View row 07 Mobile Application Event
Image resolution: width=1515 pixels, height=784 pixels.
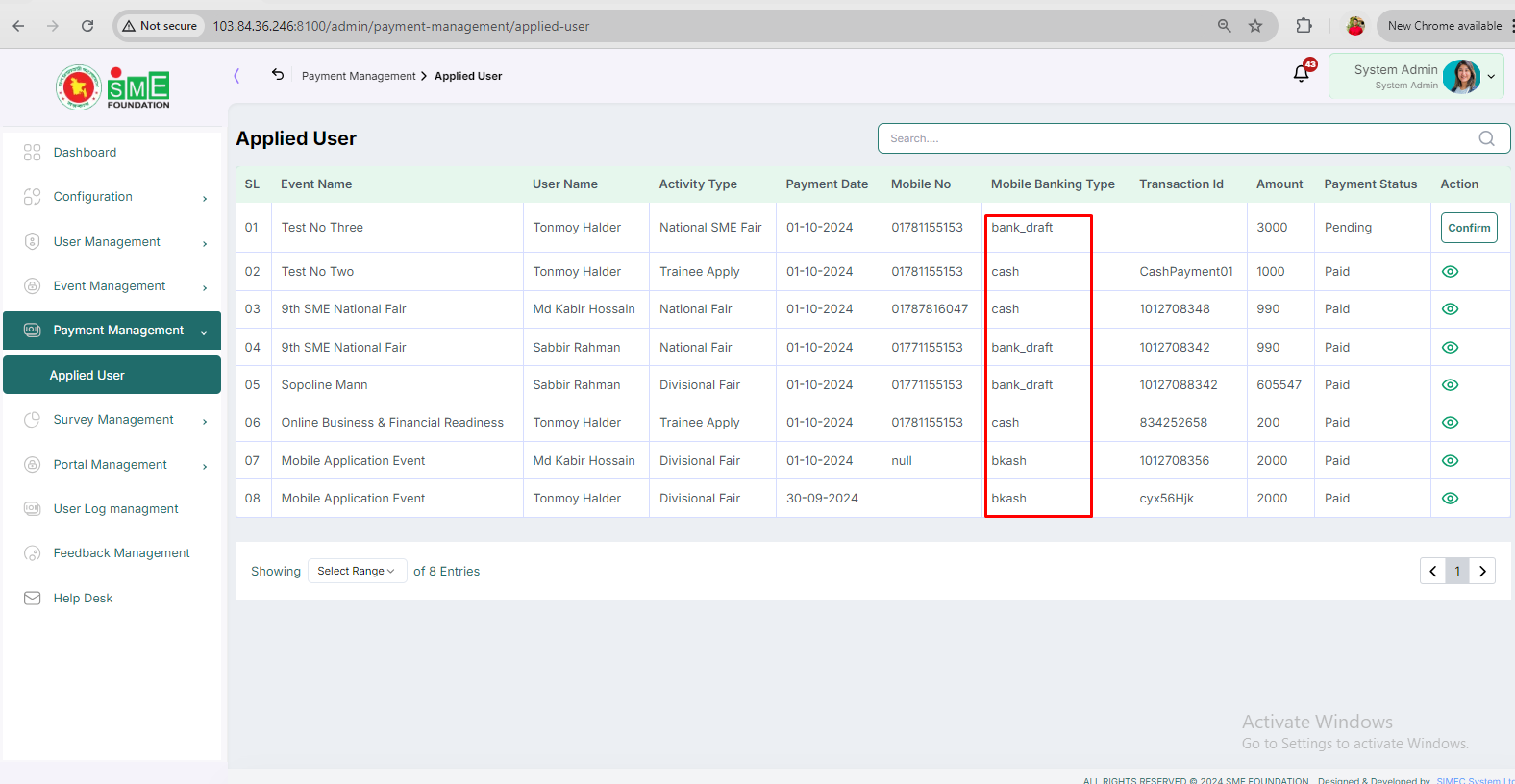[1451, 461]
